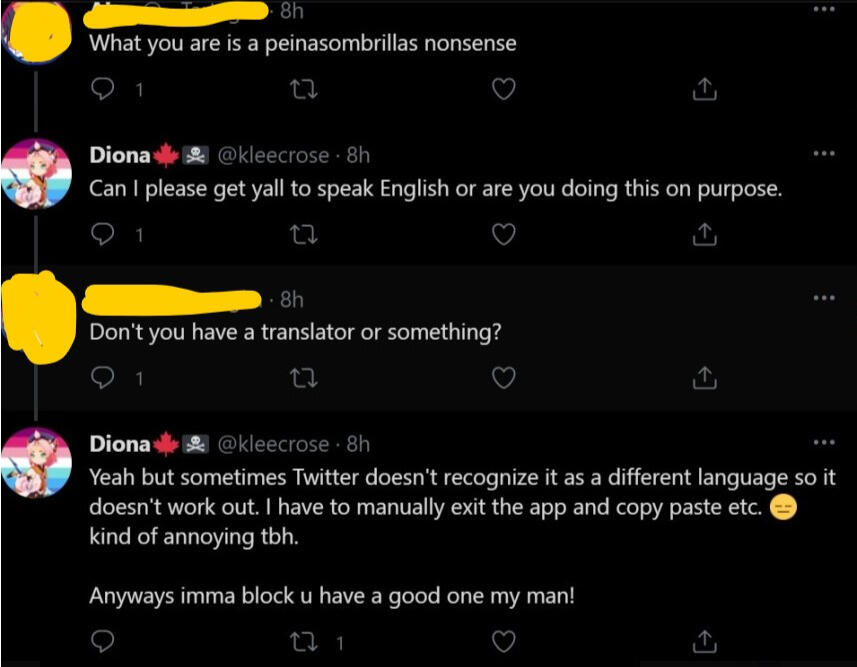Share the "peinasombrillas nonsense" tweet
Viewport: 857px width, 667px height.
click(704, 90)
